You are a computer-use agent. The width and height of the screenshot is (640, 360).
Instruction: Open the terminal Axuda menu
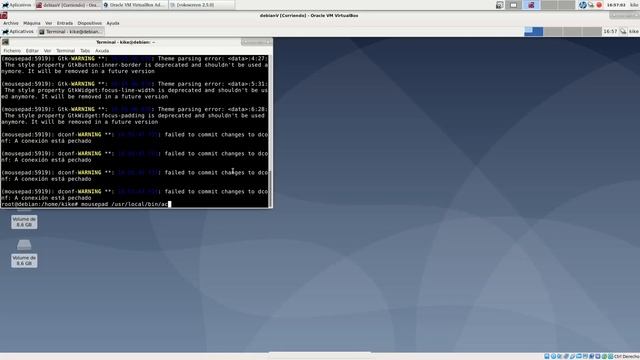pos(102,51)
